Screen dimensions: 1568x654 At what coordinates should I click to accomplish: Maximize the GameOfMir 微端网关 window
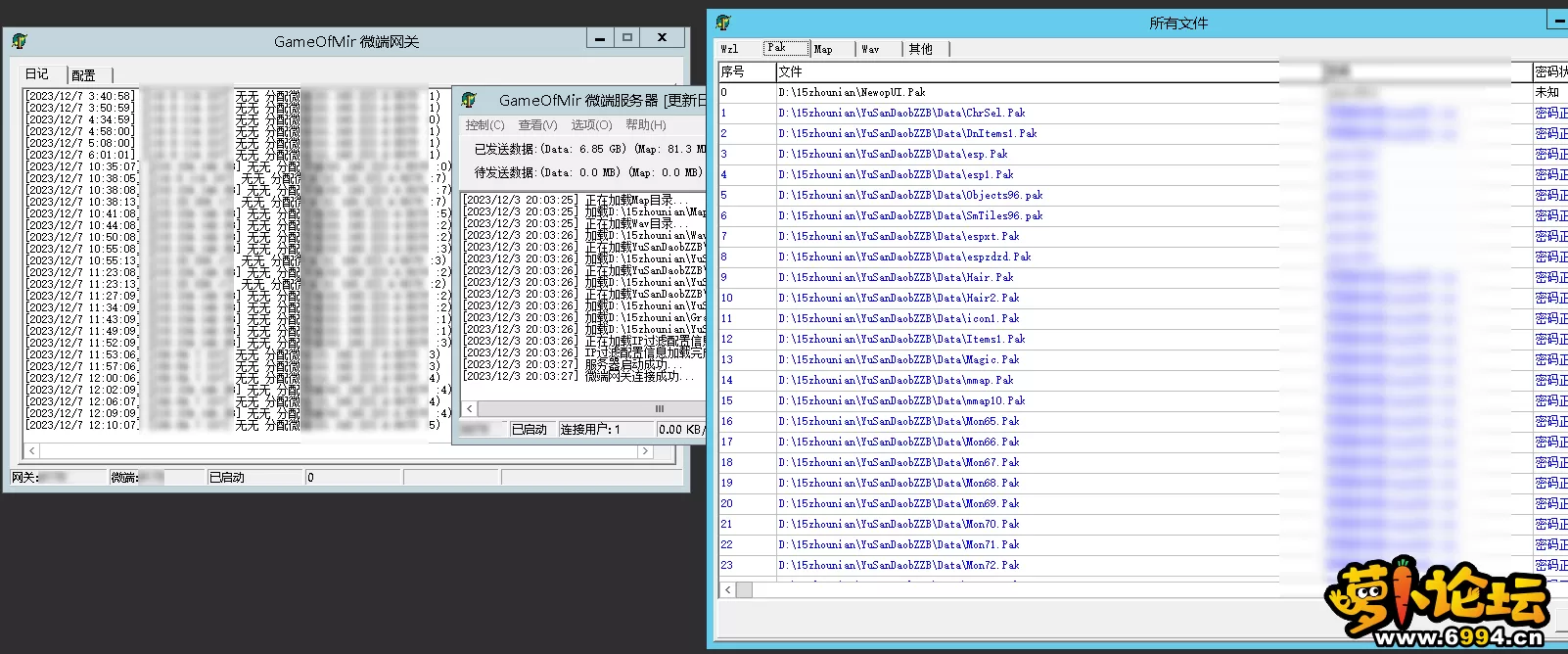pos(627,37)
